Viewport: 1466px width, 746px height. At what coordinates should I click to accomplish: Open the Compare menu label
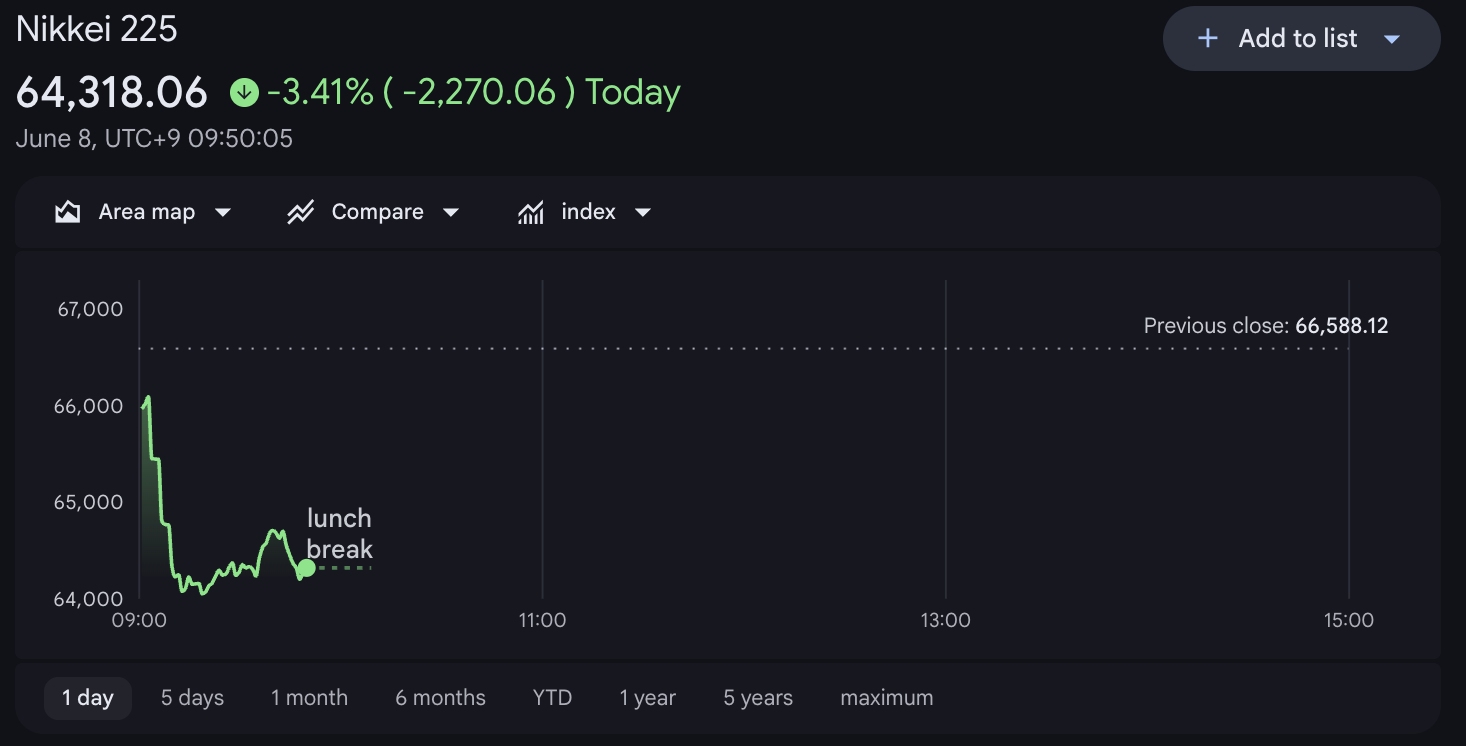[x=377, y=212]
